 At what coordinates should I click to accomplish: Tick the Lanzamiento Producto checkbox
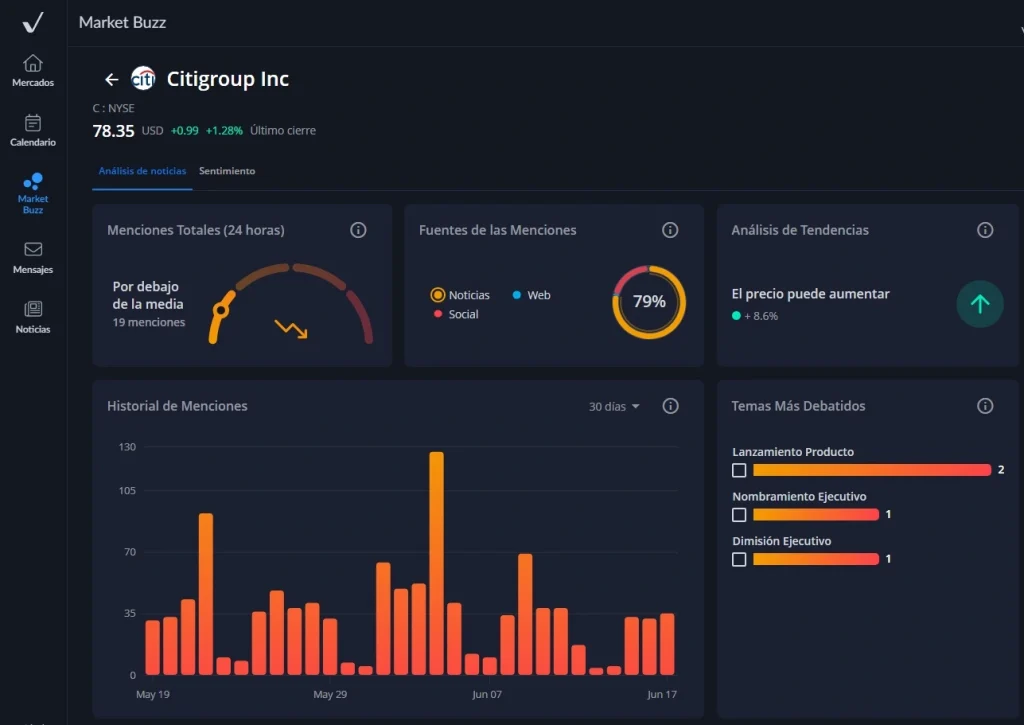coord(739,470)
